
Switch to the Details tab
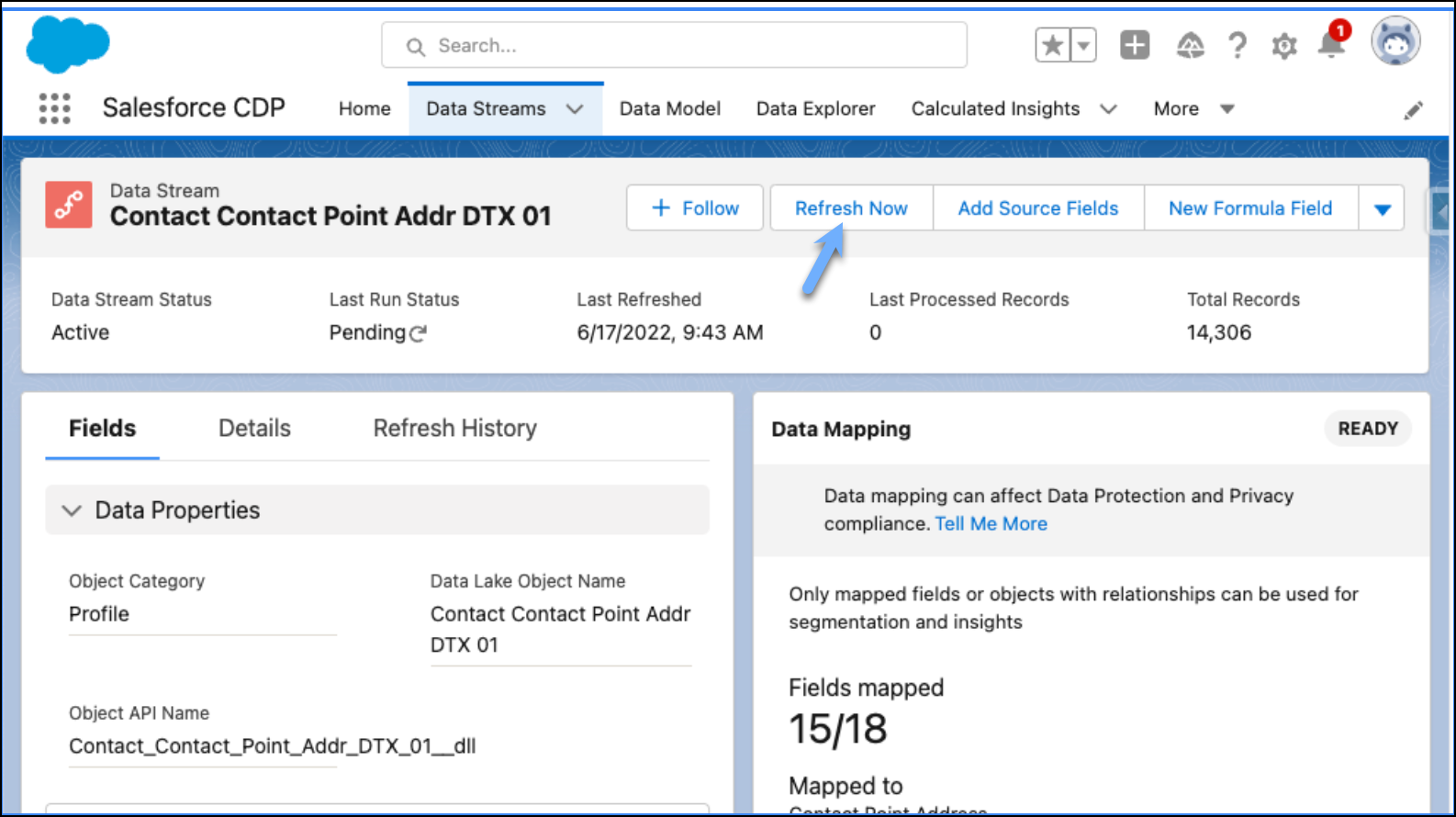coord(254,429)
